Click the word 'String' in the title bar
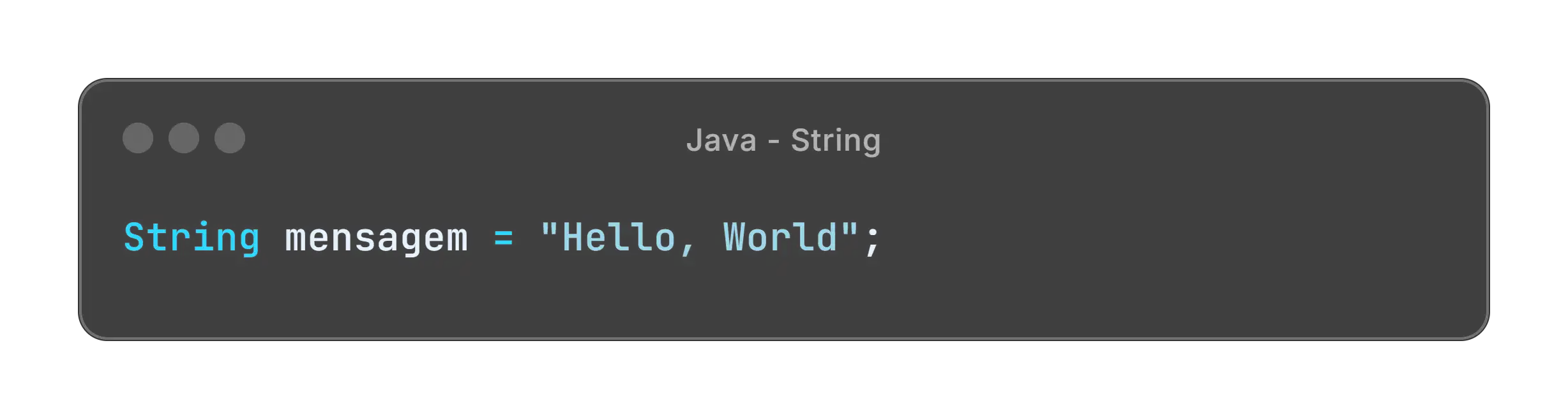This screenshot has height=419, width=1568. click(836, 141)
